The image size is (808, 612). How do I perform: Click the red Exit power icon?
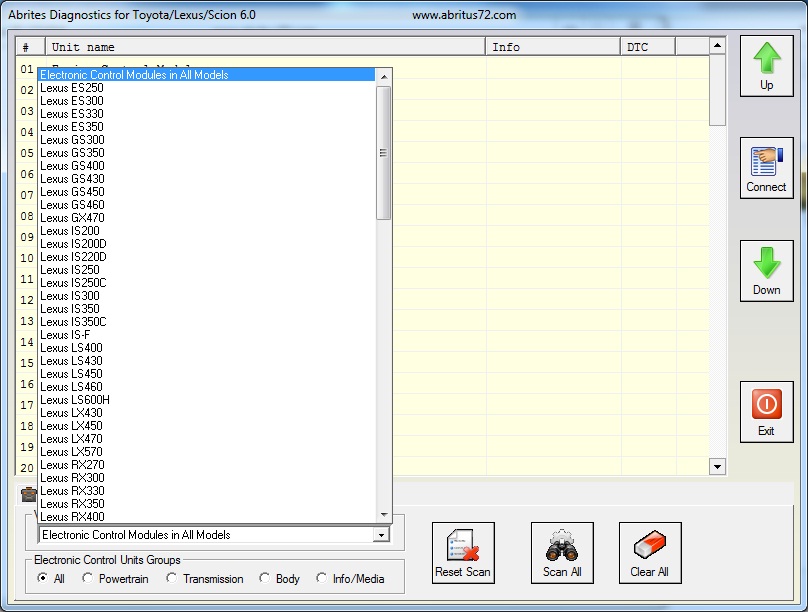click(767, 404)
